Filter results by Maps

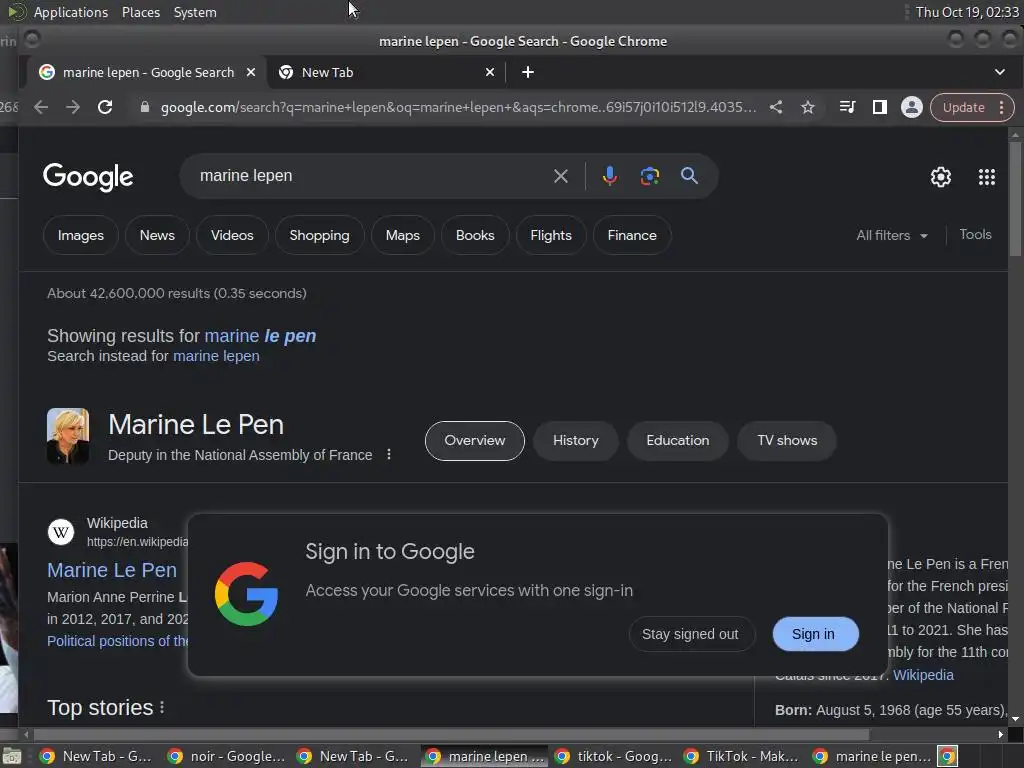click(402, 235)
